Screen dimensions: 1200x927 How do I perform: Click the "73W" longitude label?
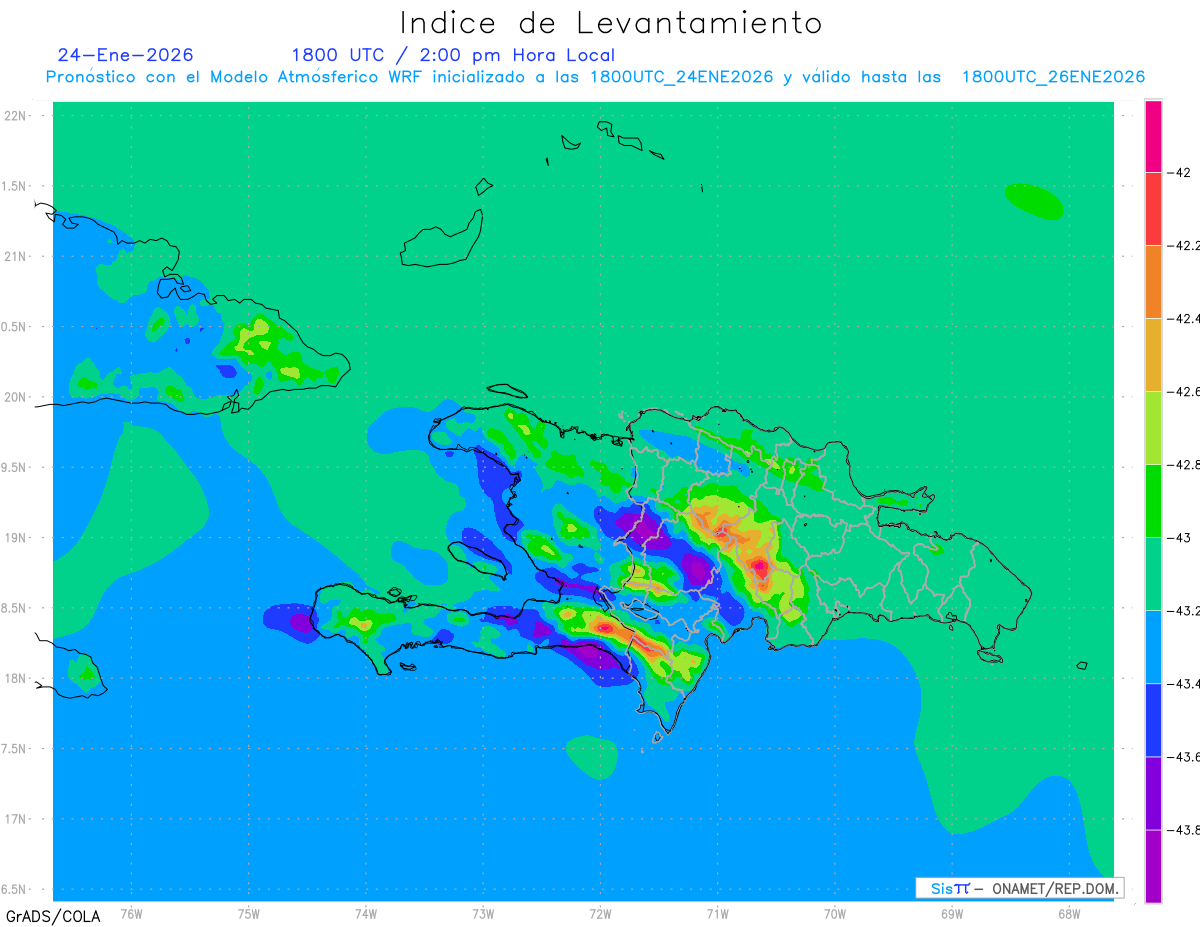[x=483, y=913]
